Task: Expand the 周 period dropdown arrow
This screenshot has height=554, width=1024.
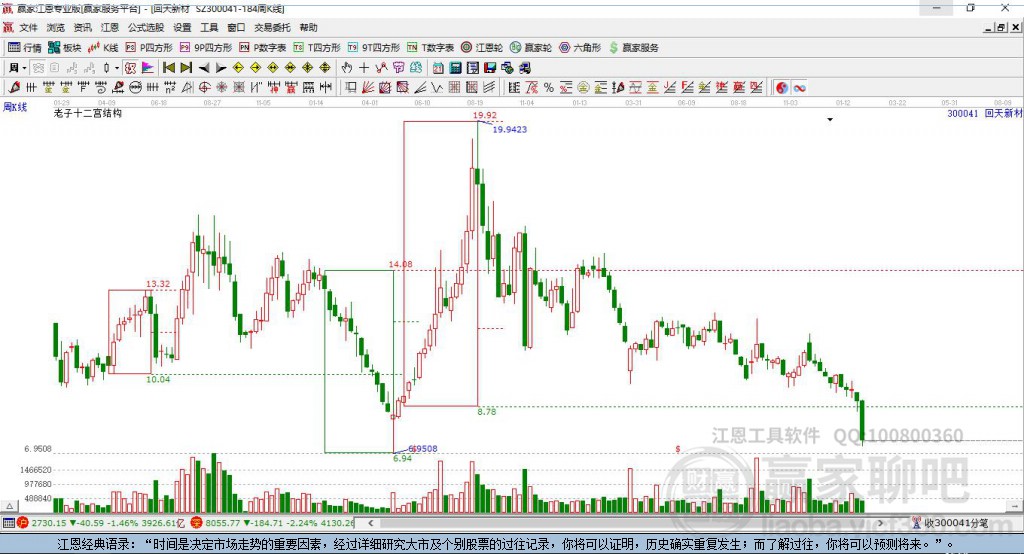Action: [x=24, y=68]
